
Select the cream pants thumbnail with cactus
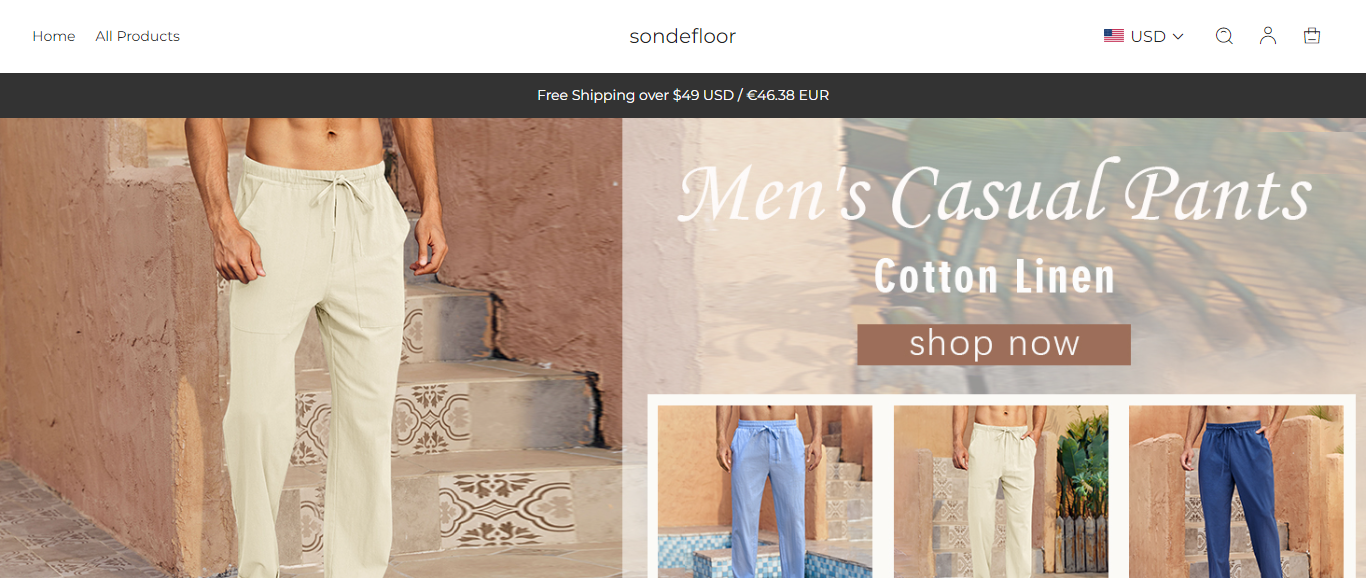click(x=1001, y=491)
